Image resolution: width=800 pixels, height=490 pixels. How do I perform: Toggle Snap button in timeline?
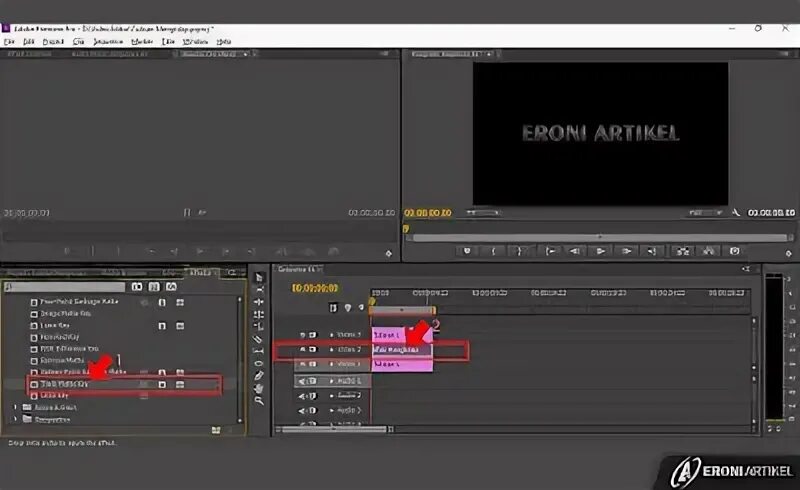pyautogui.click(x=333, y=308)
